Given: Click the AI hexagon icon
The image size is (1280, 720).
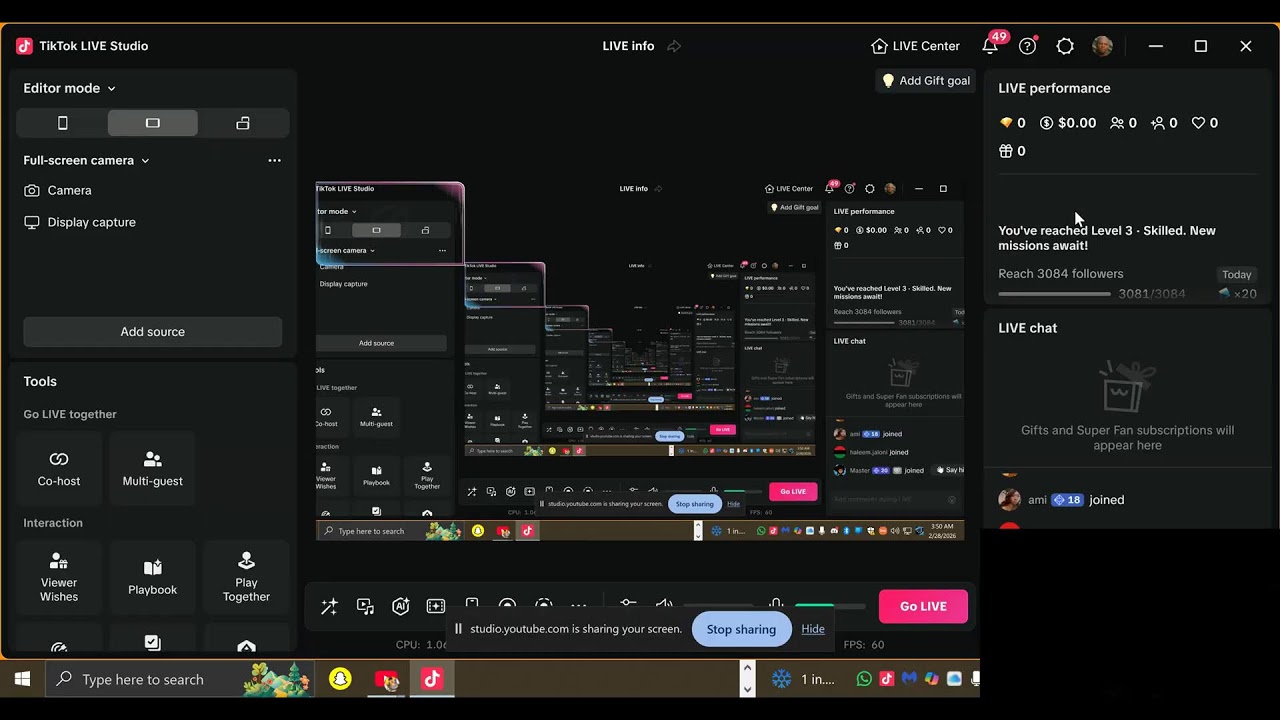Looking at the screenshot, I should pos(401,607).
